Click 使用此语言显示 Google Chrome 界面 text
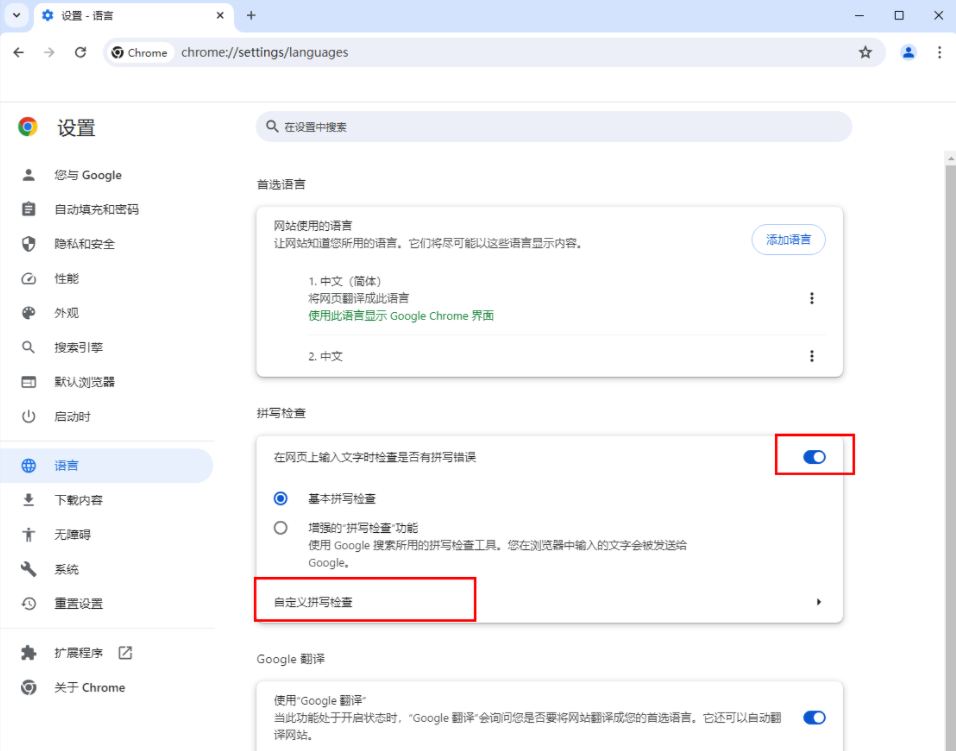Viewport: 956px width, 751px height. pyautogui.click(x=401, y=316)
